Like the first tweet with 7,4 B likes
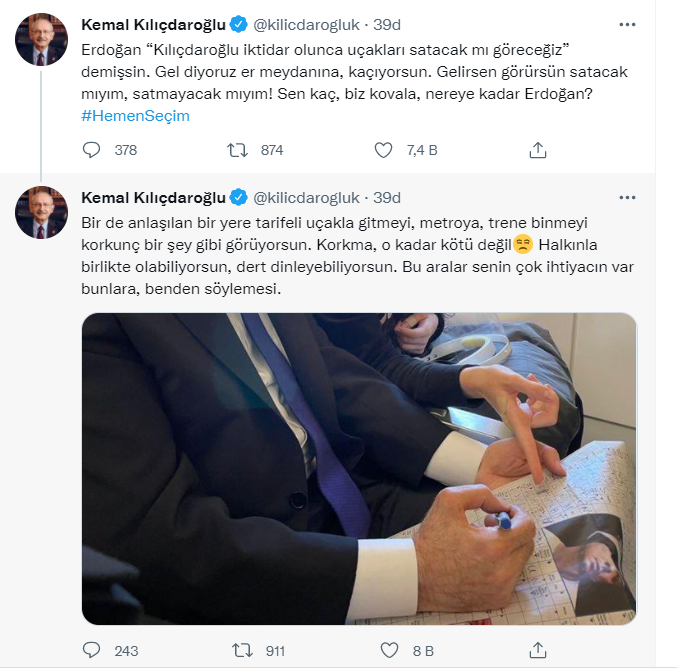 click(383, 150)
